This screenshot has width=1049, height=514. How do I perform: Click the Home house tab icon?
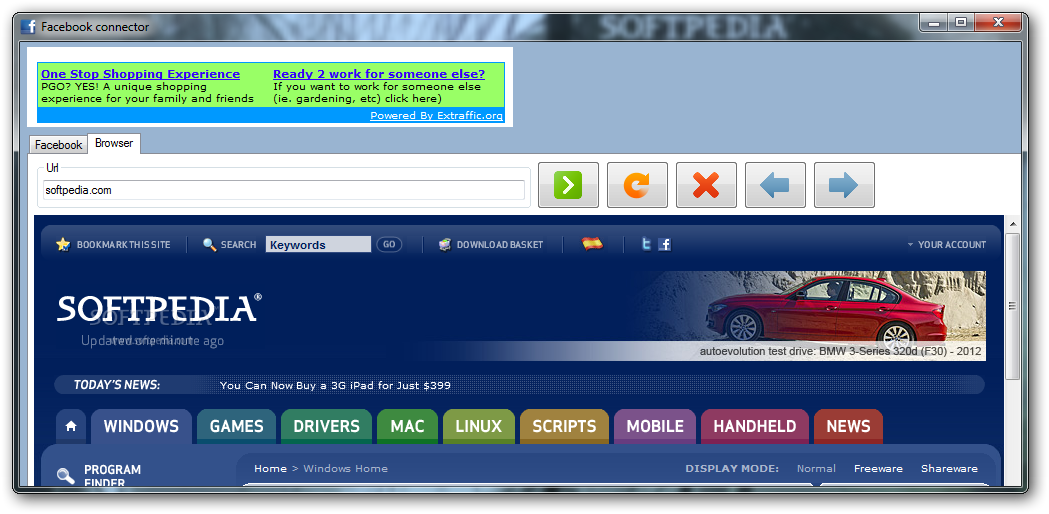coord(71,426)
